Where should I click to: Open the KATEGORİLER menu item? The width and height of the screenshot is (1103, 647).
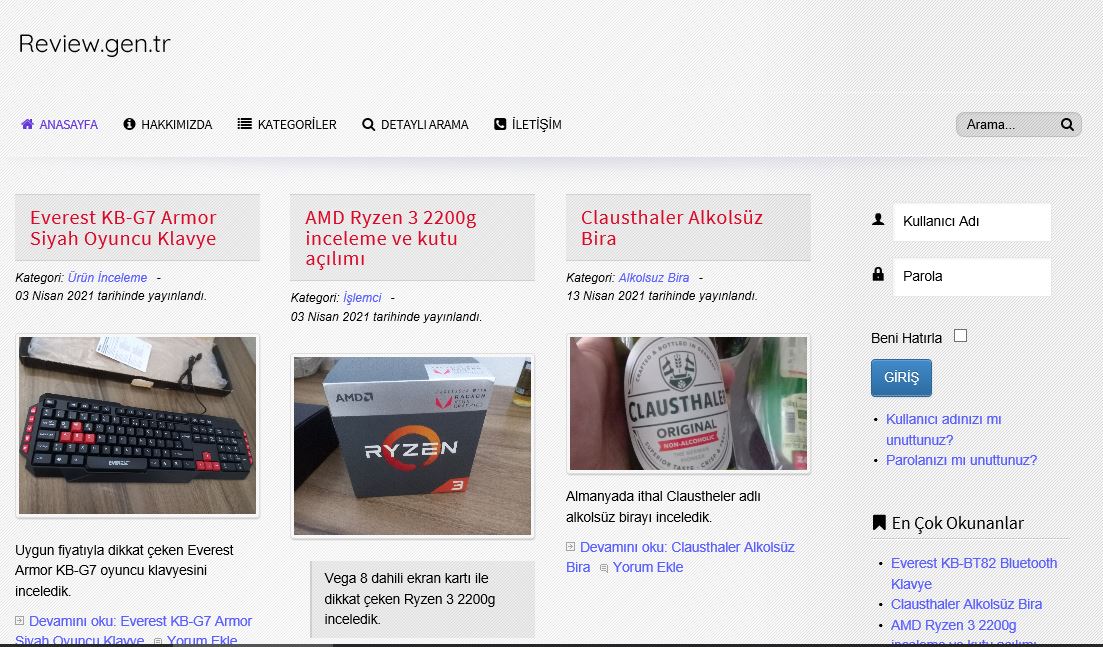(296, 125)
